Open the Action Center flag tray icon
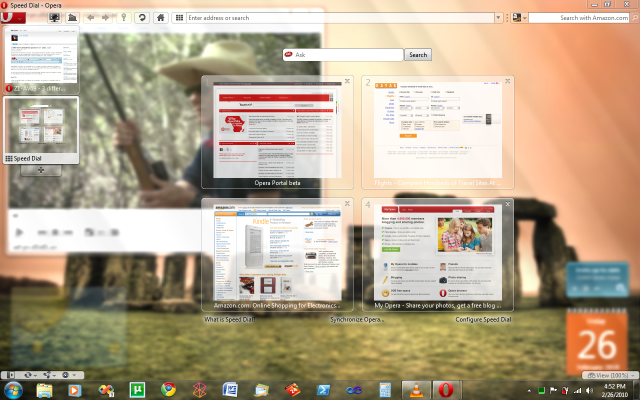The width and height of the screenshot is (640, 400). (553, 391)
